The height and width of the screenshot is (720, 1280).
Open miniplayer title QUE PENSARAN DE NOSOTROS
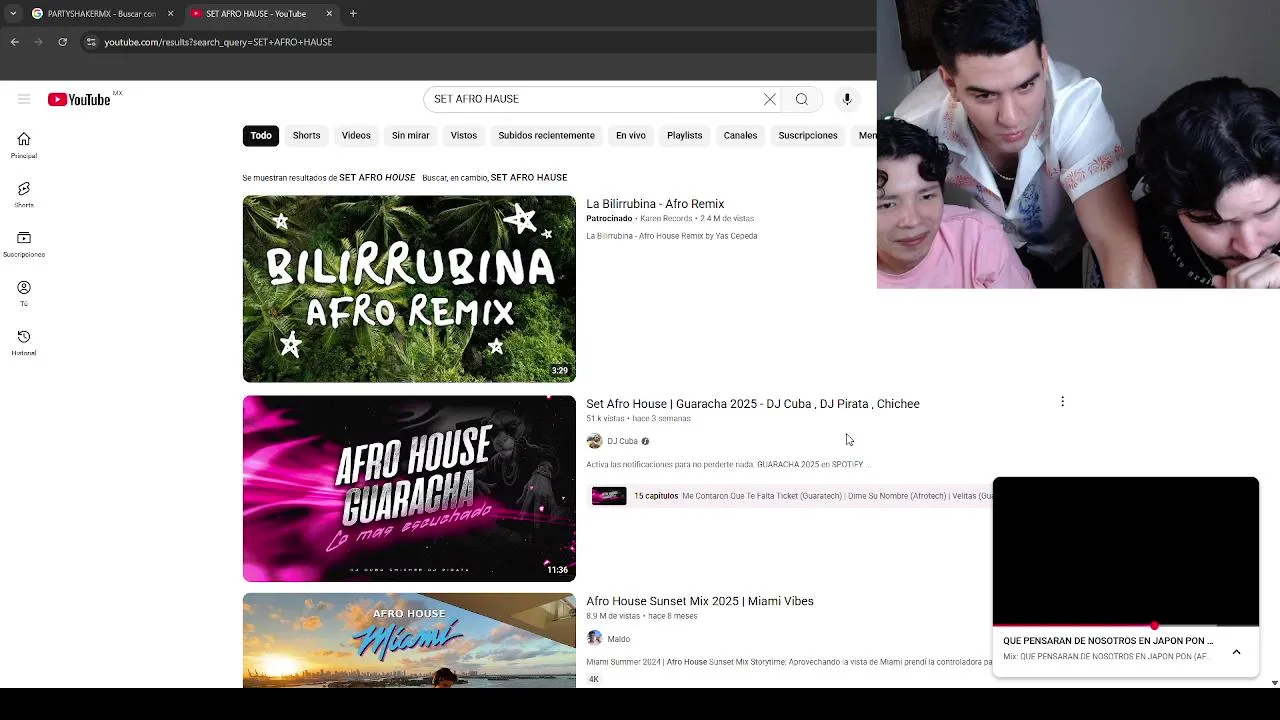pyautogui.click(x=1108, y=641)
